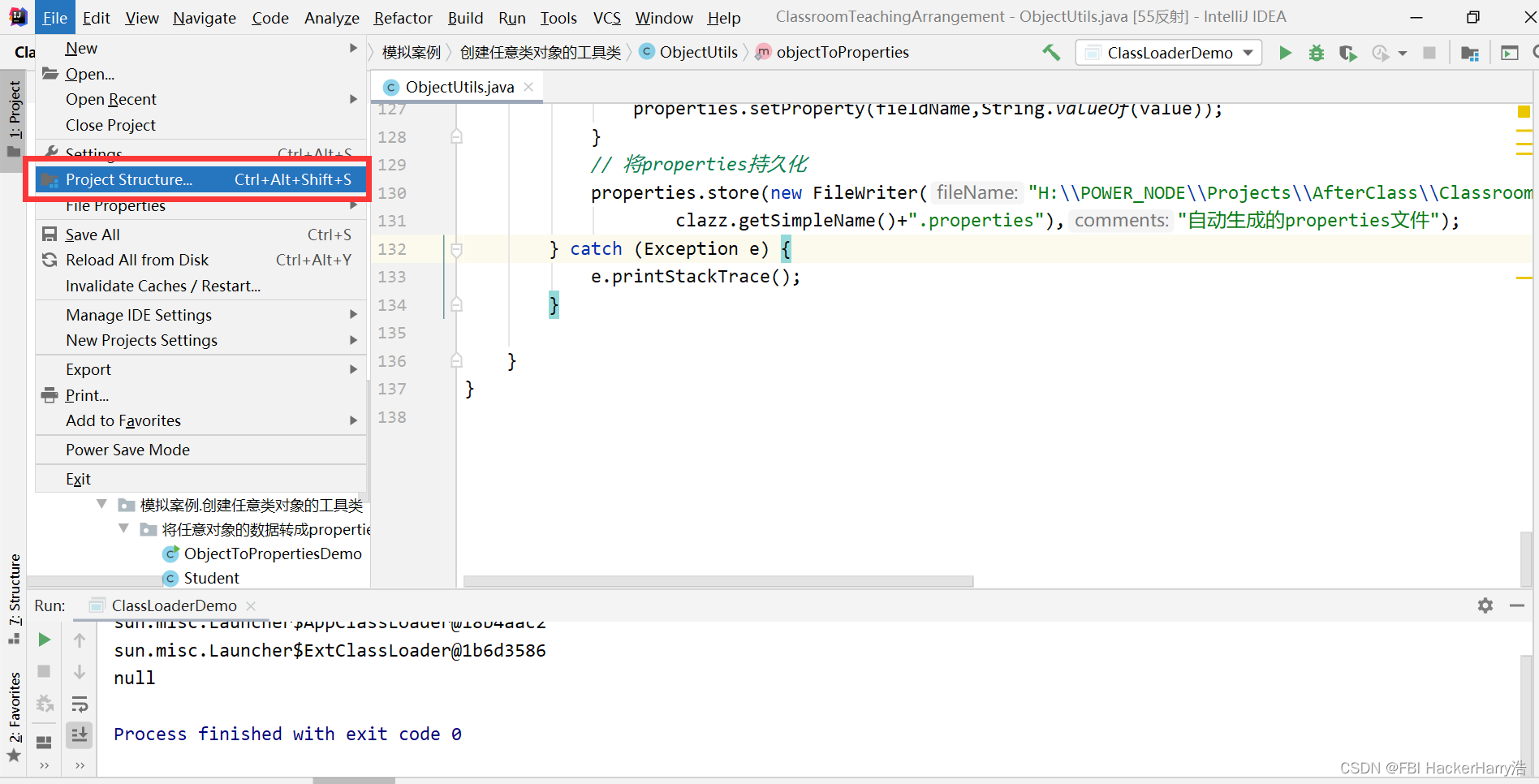Choose Invalidate Caches / Restart...

[200, 286]
